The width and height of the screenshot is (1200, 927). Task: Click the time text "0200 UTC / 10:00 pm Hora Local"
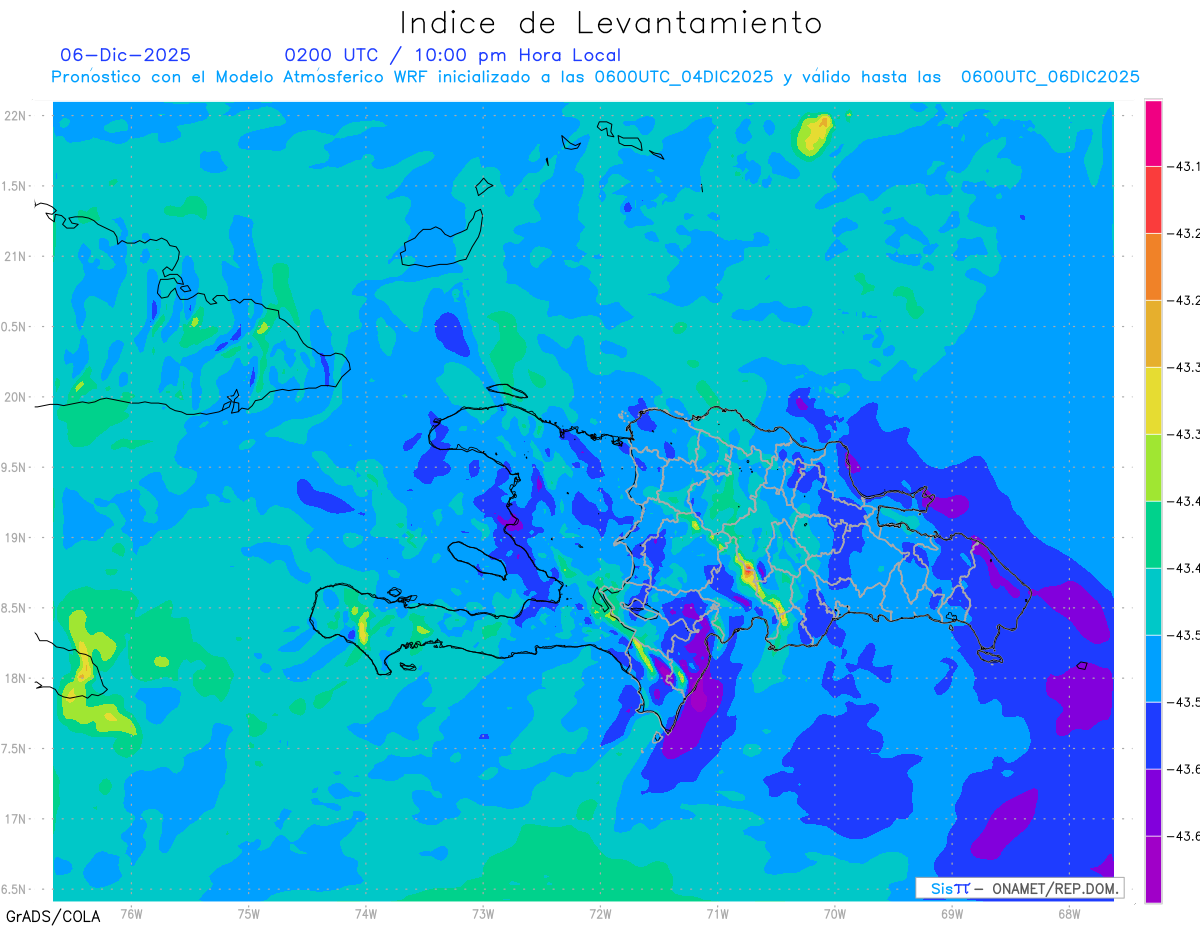click(453, 55)
